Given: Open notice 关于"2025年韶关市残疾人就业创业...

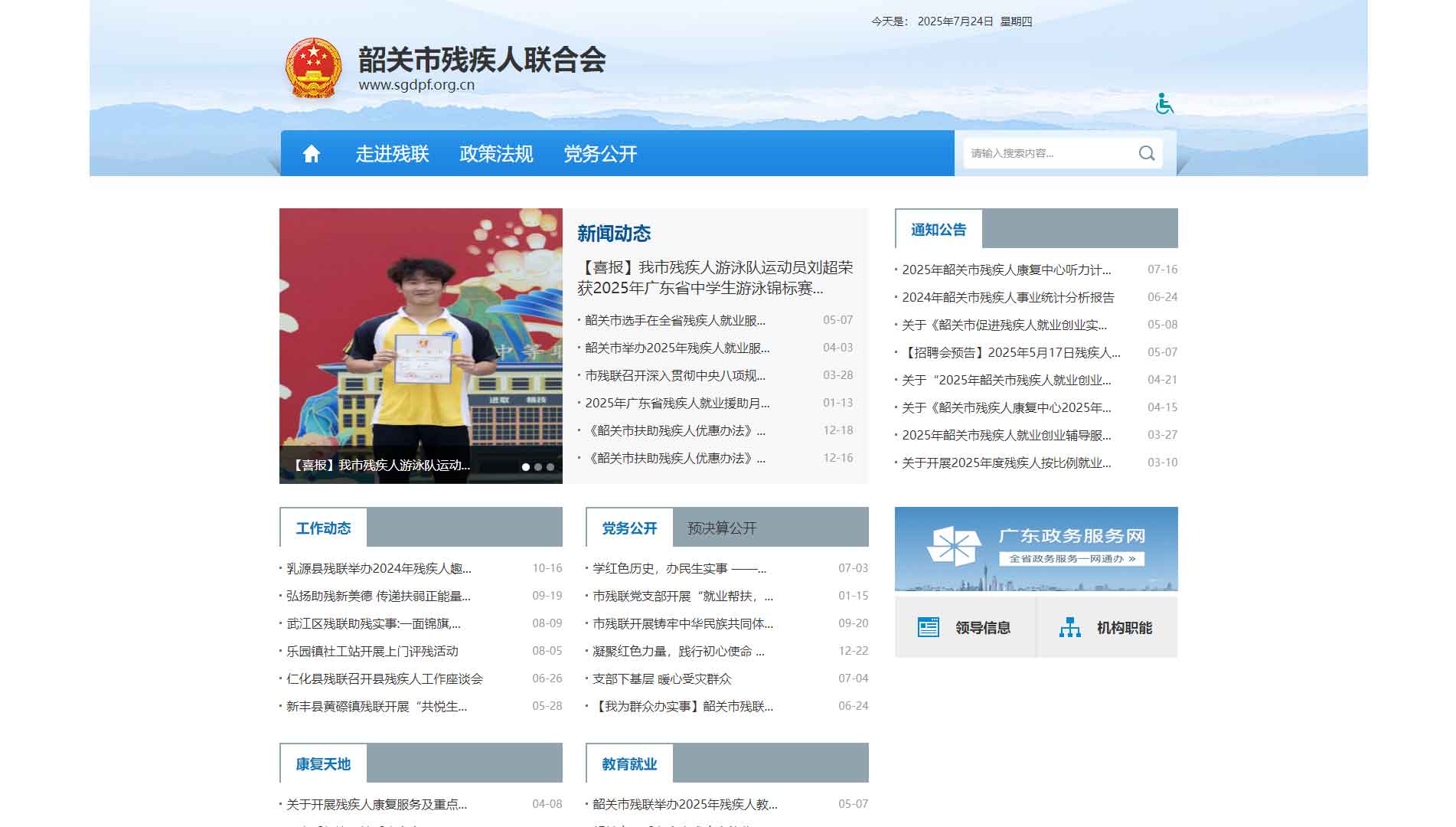Looking at the screenshot, I should (x=1007, y=380).
